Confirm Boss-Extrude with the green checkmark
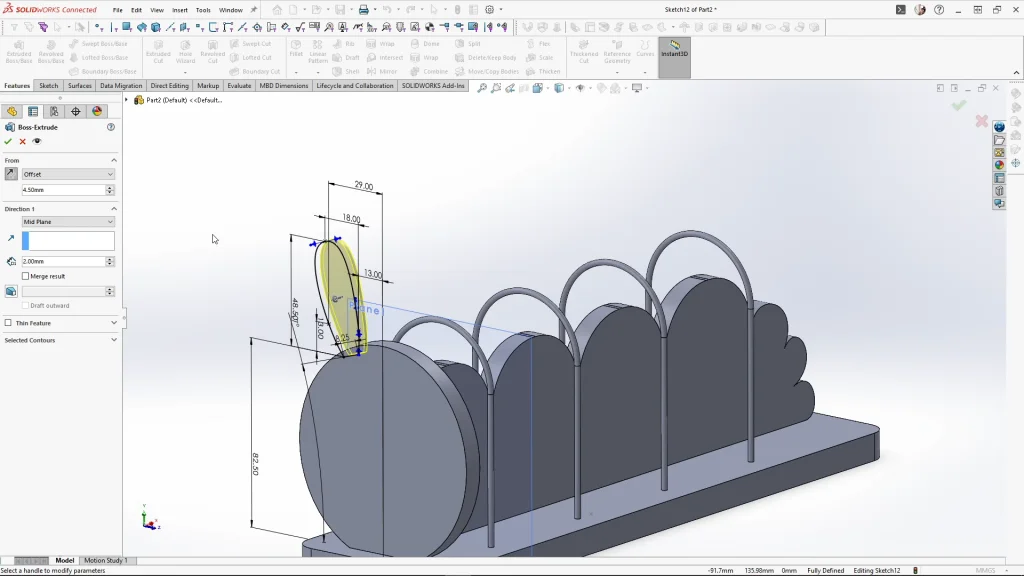This screenshot has width=1024, height=576. point(8,141)
